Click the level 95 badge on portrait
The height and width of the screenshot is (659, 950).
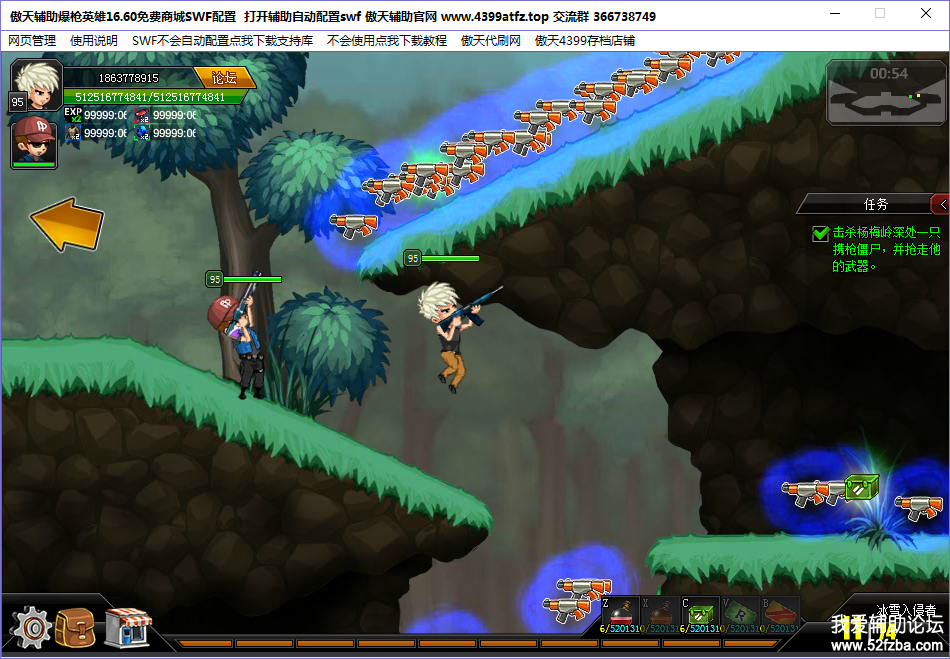(18, 102)
